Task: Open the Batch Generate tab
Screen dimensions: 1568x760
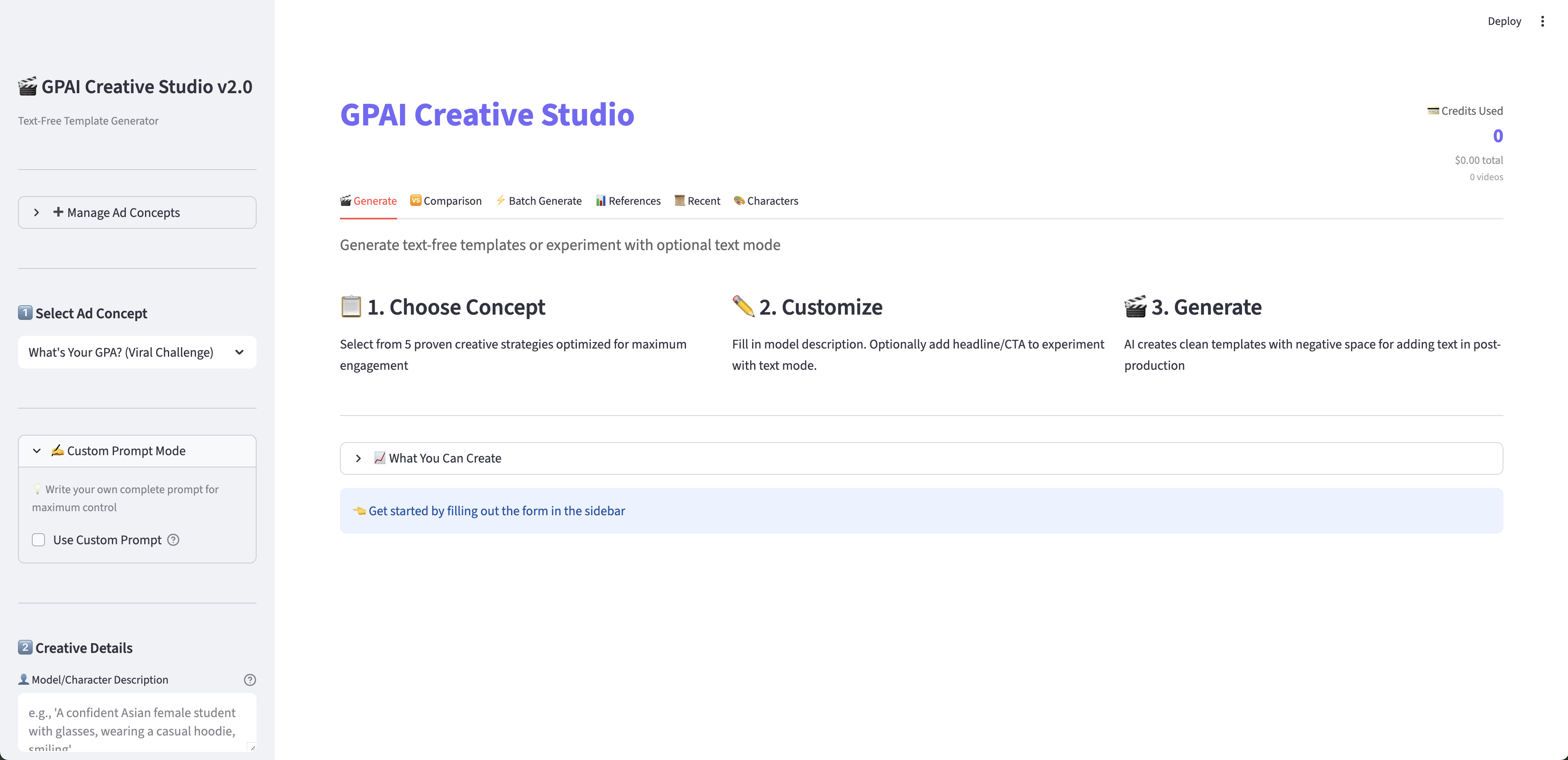Action: pyautogui.click(x=539, y=201)
